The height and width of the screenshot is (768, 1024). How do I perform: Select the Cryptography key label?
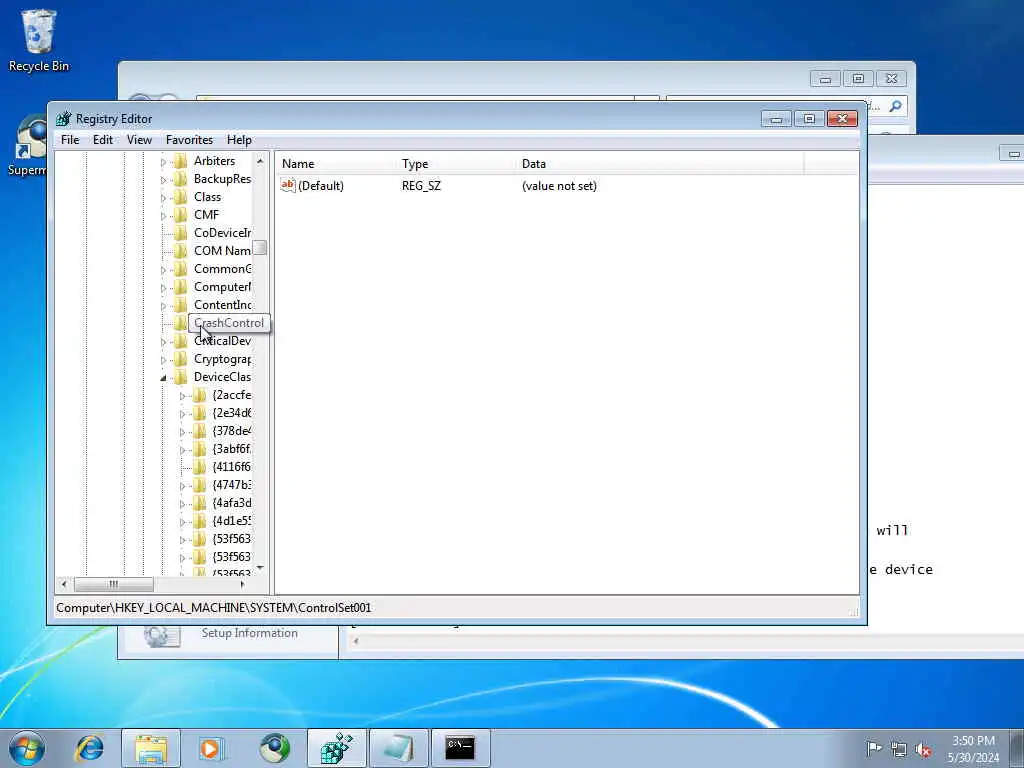click(x=222, y=359)
